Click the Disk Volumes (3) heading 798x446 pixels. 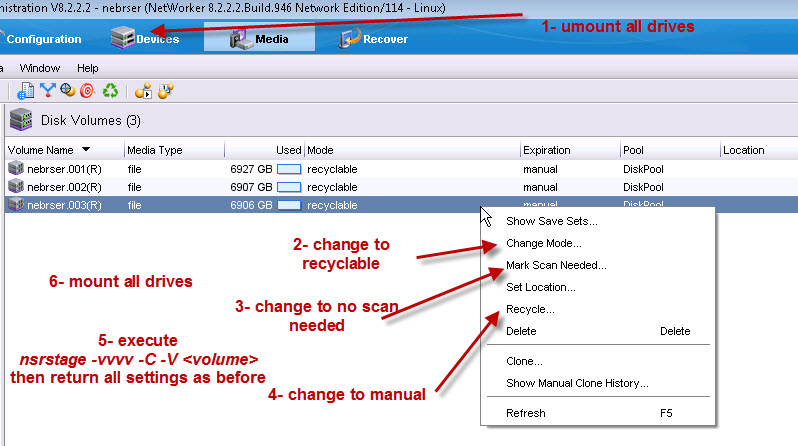click(91, 121)
